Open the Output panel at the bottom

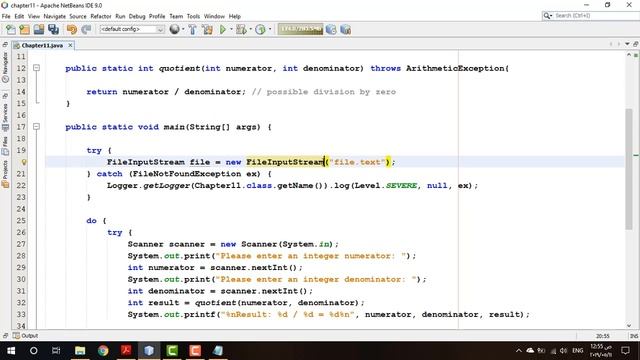click(x=25, y=336)
